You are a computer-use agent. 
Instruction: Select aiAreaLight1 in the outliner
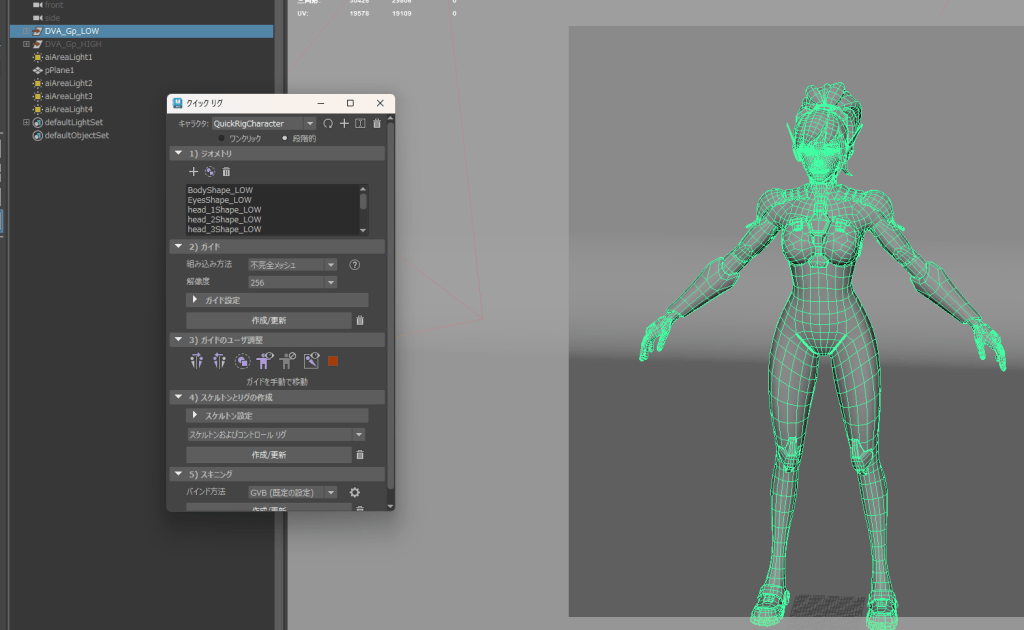coord(68,57)
